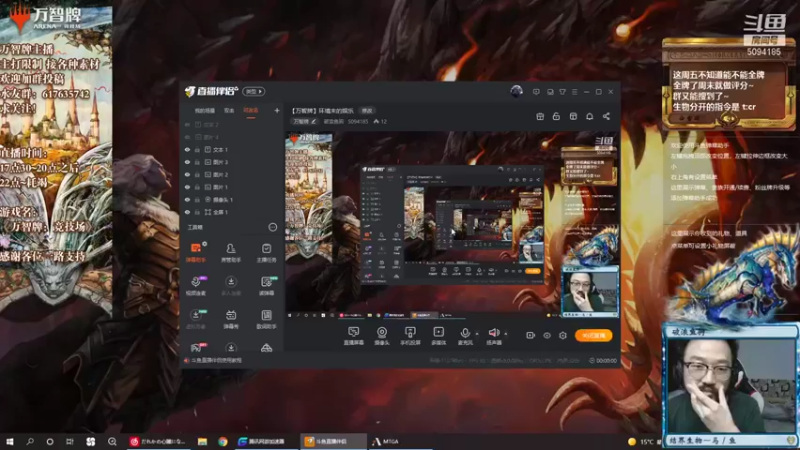Open Chrome from the taskbar
Screen dimensions: 800x450
pos(223,441)
